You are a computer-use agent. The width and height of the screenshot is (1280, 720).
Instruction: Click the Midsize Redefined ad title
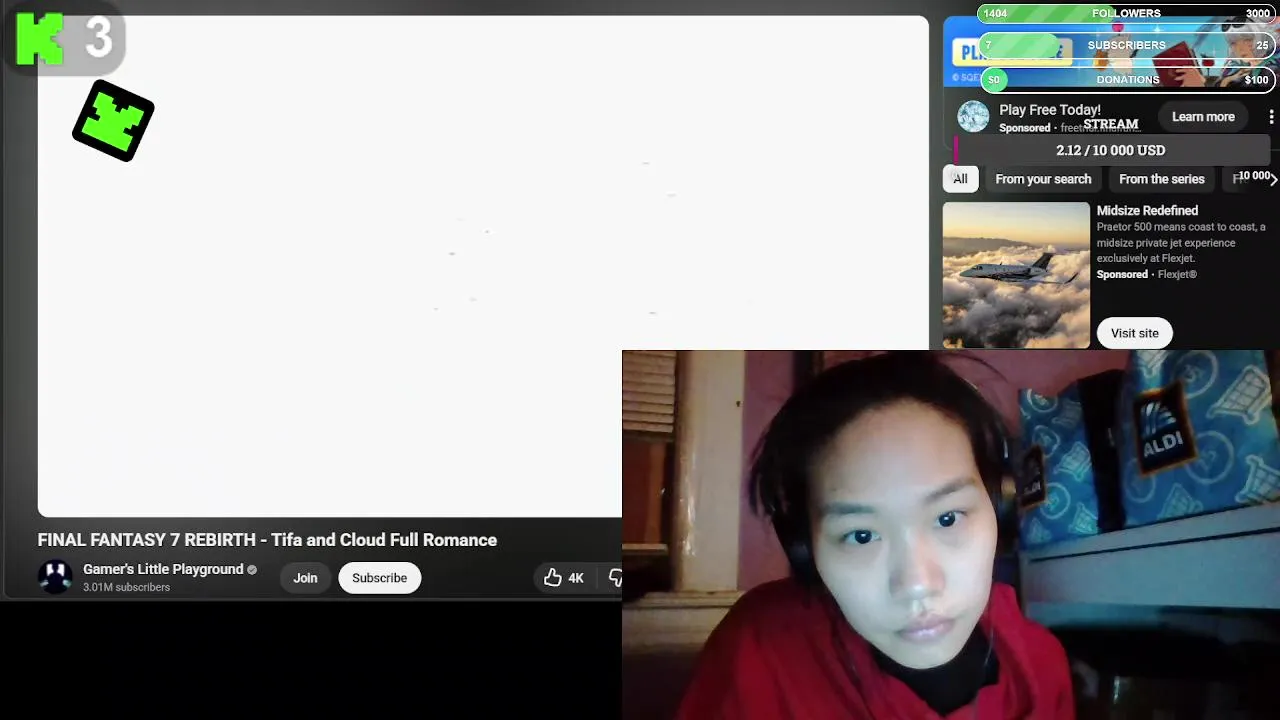(1147, 210)
